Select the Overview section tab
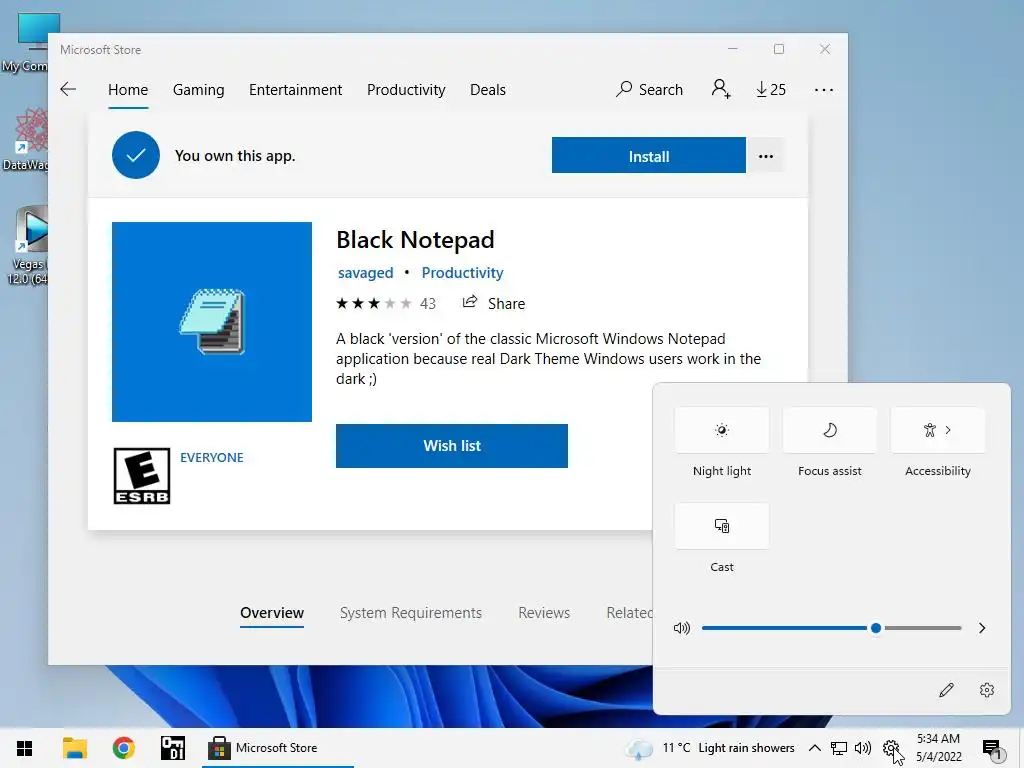 pos(272,613)
